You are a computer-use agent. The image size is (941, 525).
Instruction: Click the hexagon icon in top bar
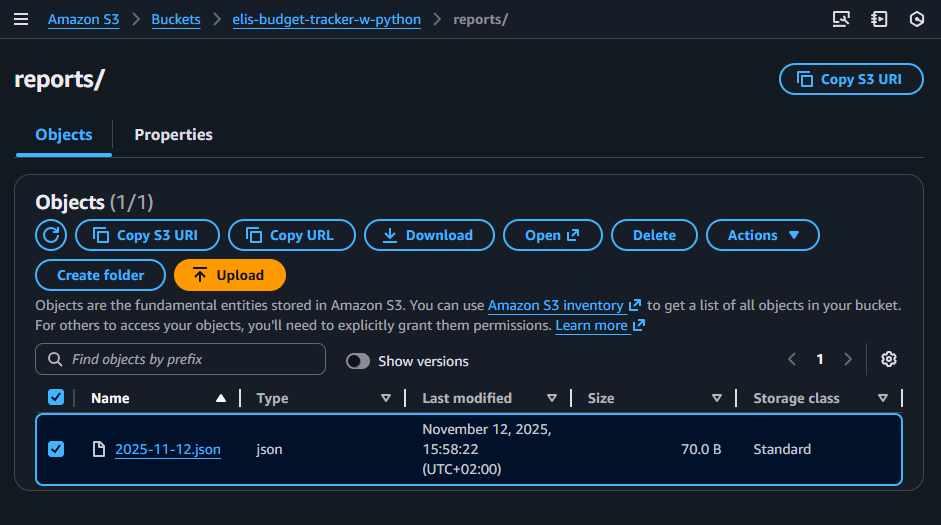pos(916,19)
